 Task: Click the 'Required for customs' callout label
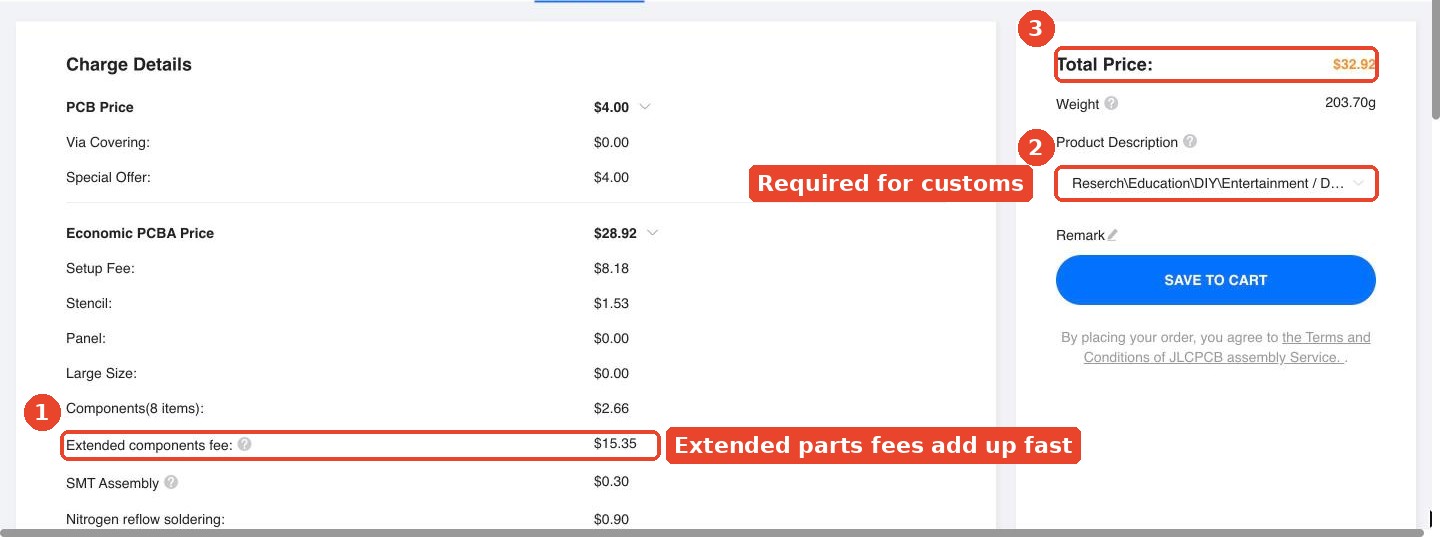(890, 183)
